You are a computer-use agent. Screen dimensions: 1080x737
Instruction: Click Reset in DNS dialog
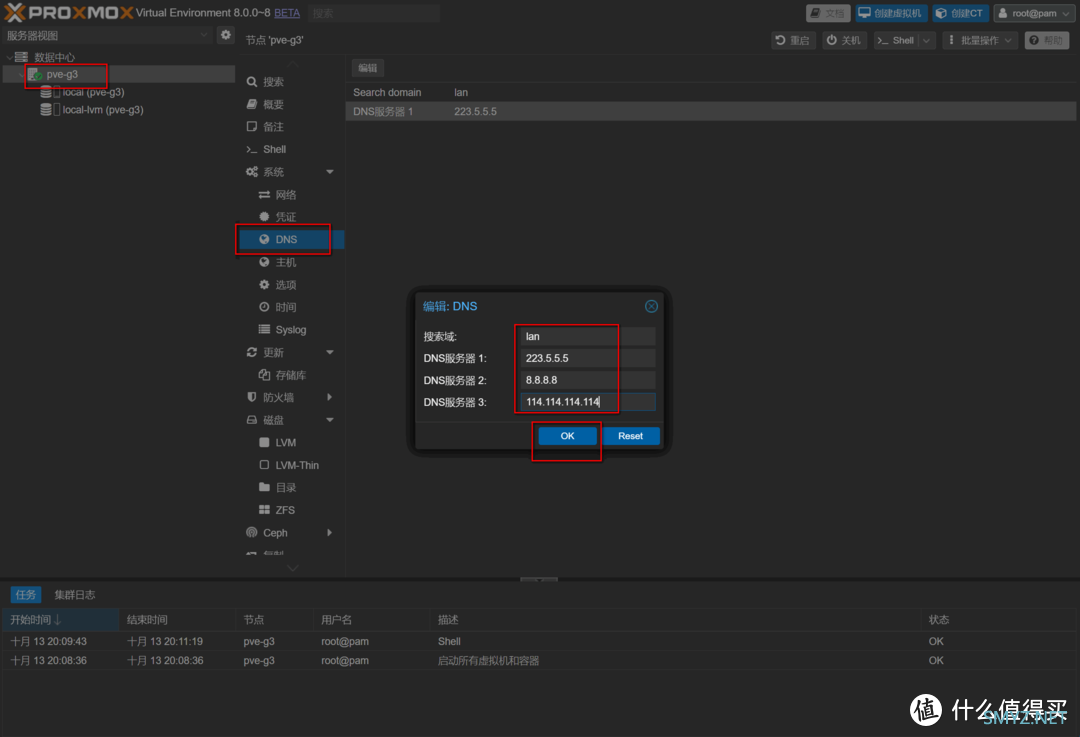[x=630, y=436]
